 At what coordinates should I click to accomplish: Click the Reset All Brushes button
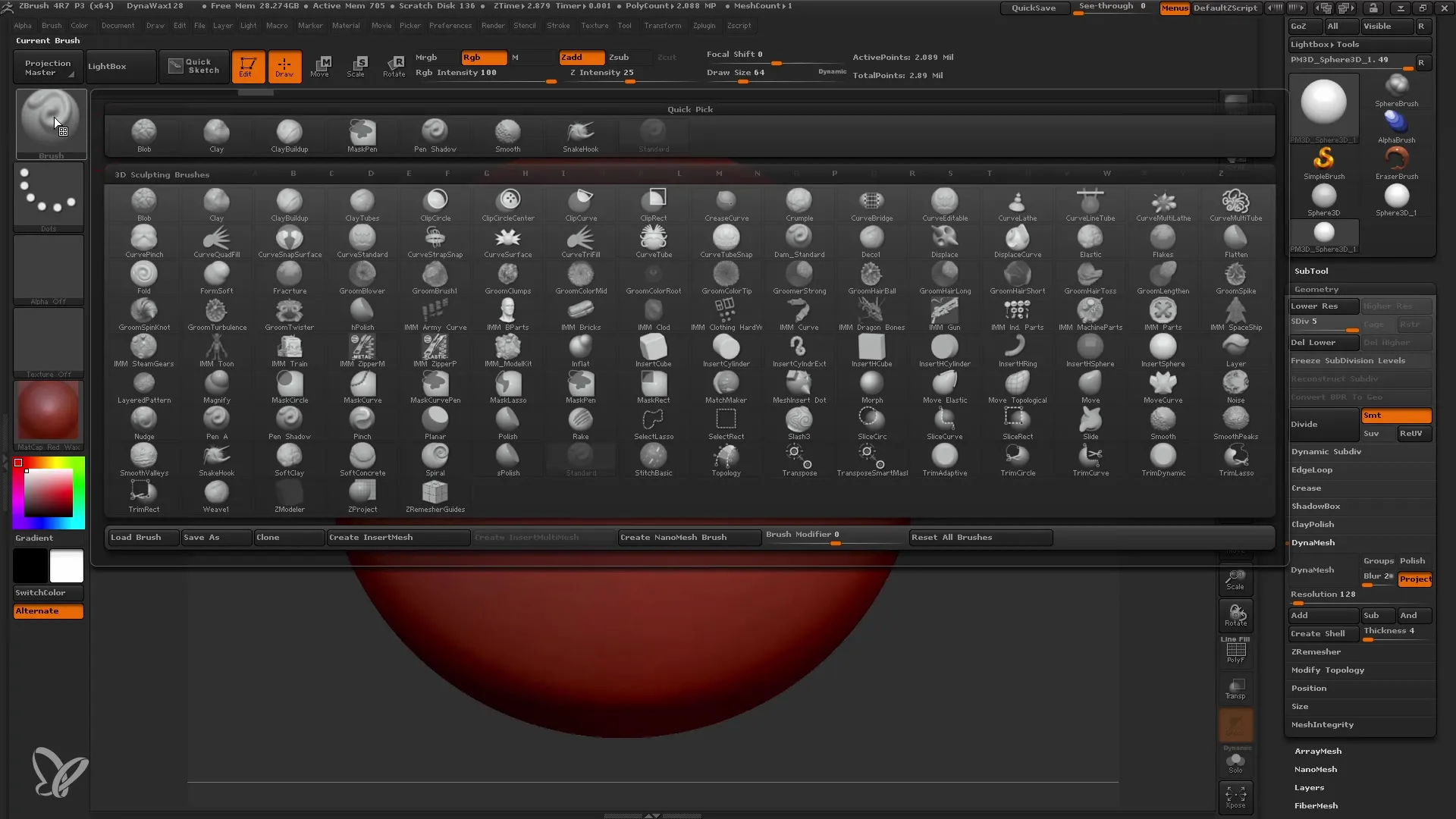(951, 537)
